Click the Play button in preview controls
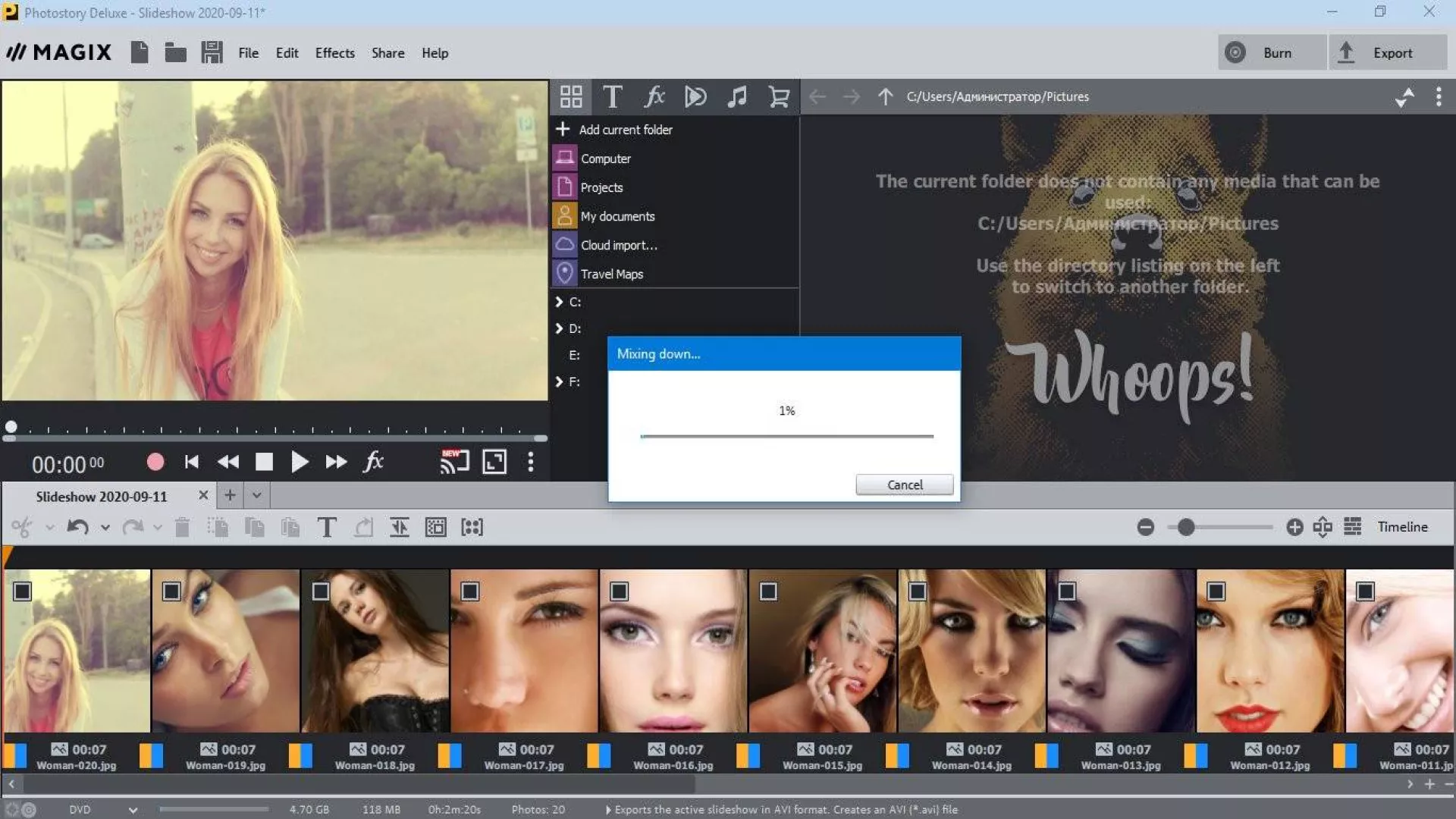This screenshot has width=1456, height=819. pyautogui.click(x=300, y=462)
